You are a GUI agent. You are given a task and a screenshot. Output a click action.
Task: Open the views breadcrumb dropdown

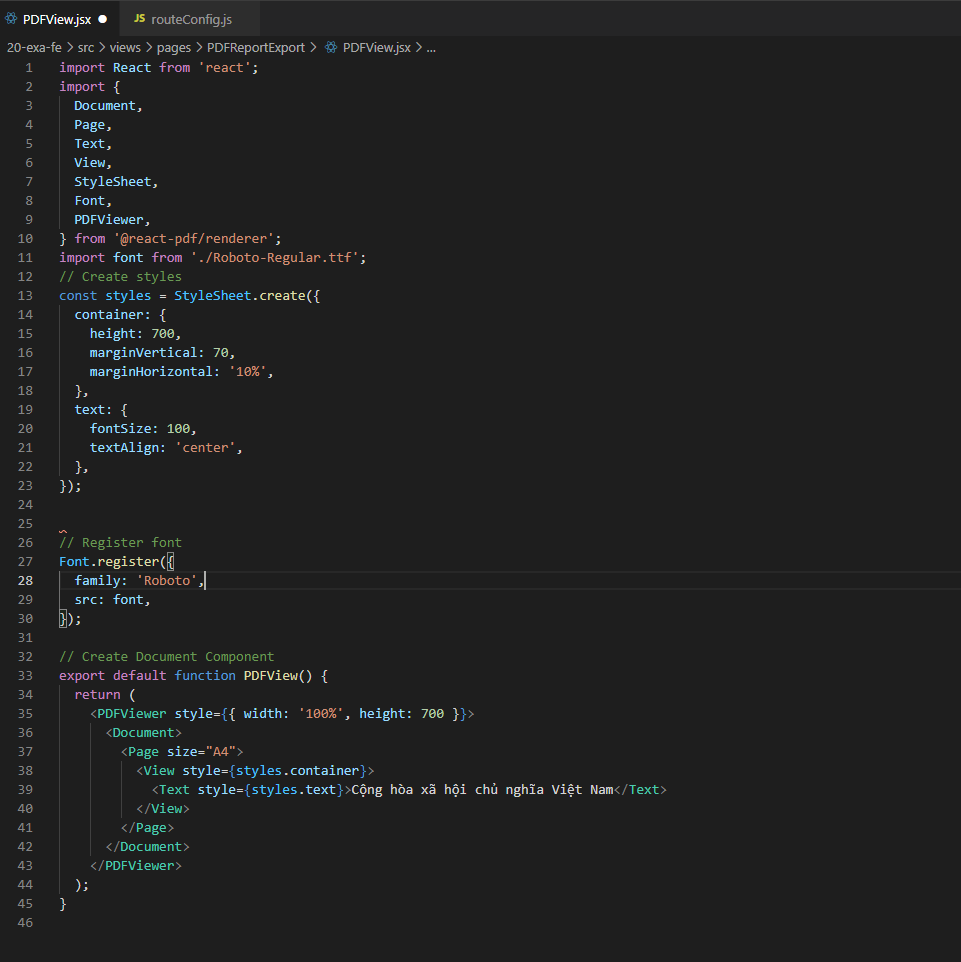coord(125,47)
